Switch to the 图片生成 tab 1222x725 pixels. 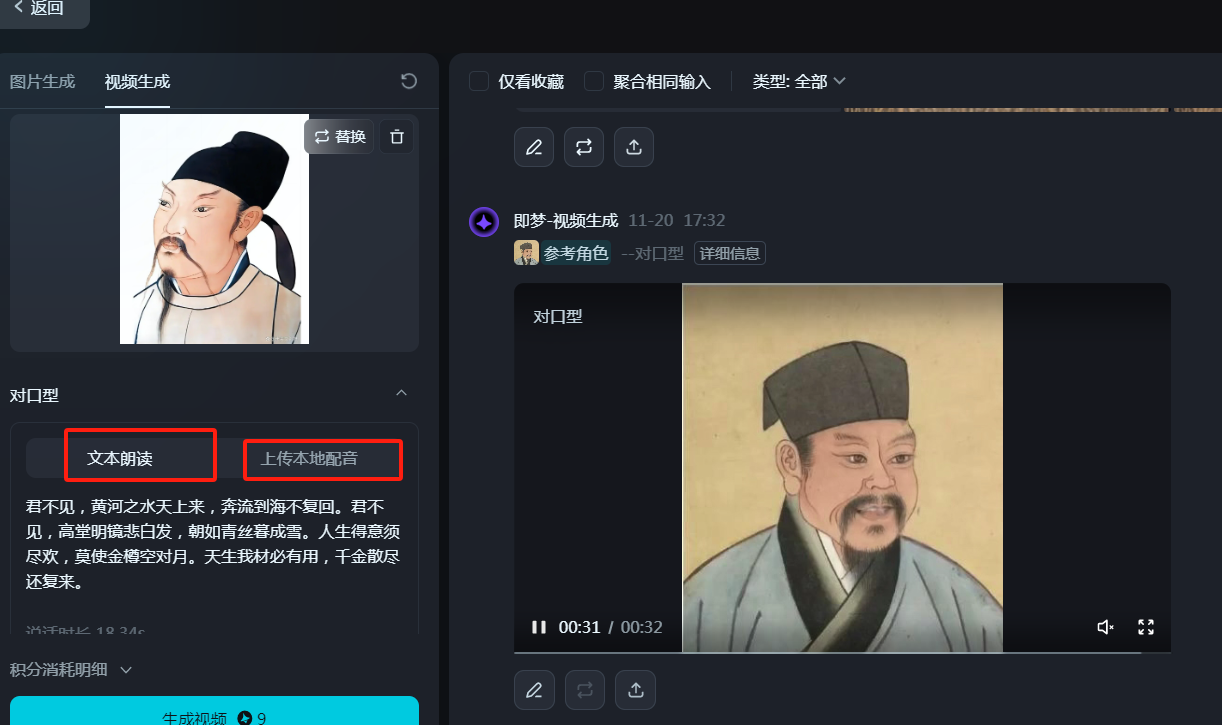pyautogui.click(x=42, y=82)
